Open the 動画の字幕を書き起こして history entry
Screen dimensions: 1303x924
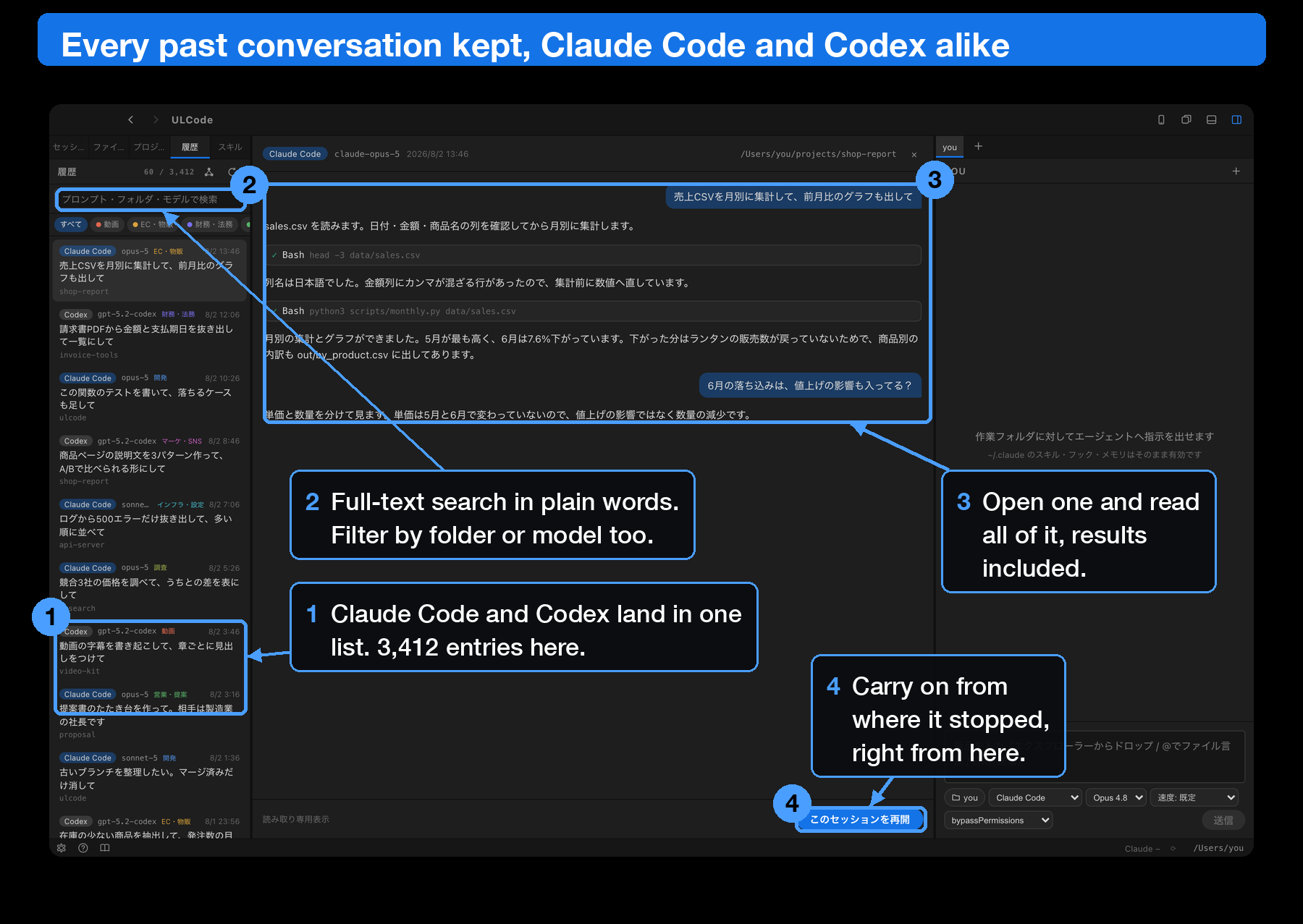pyautogui.click(x=151, y=651)
